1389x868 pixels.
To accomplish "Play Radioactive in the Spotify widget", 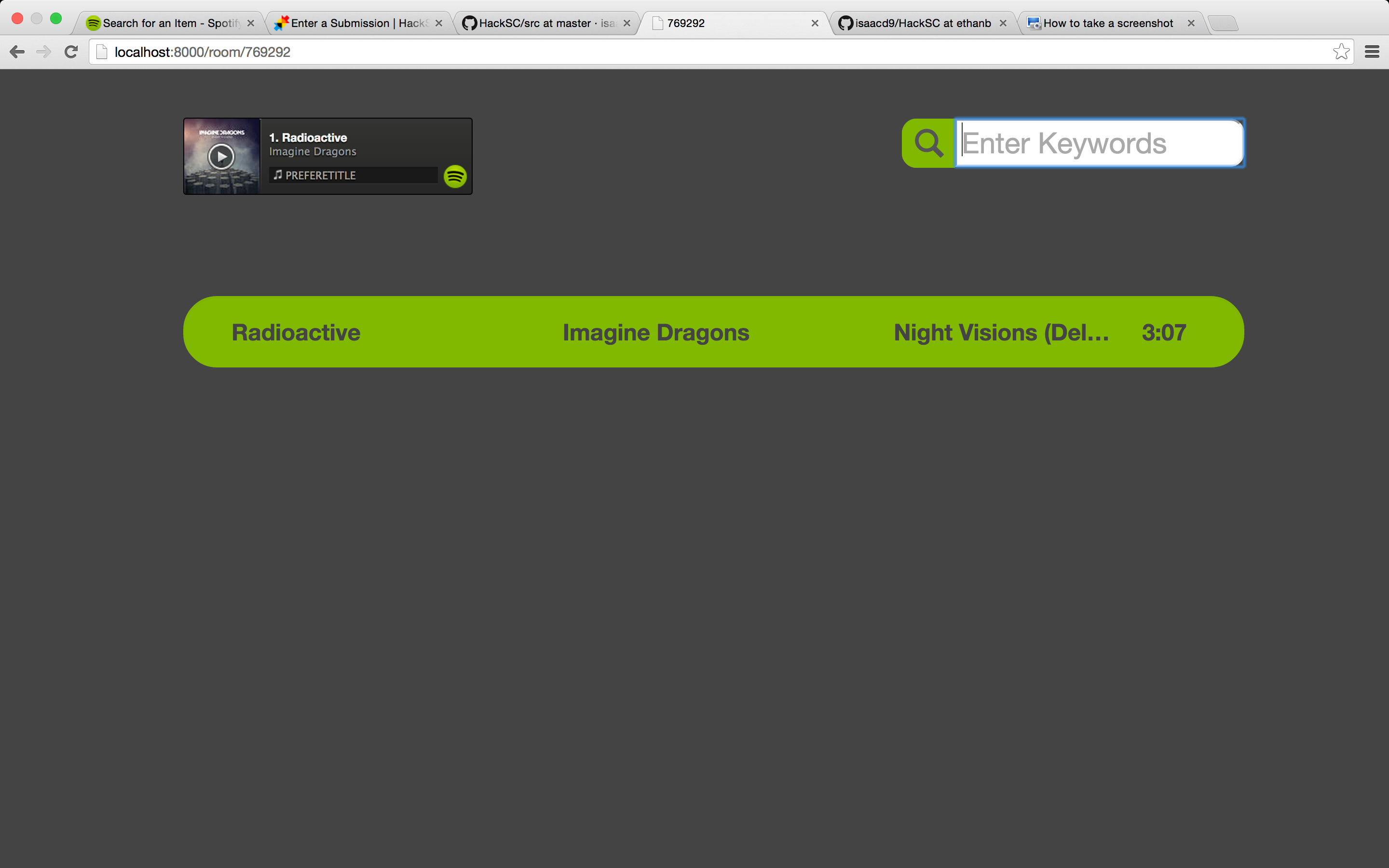I will pos(221,156).
